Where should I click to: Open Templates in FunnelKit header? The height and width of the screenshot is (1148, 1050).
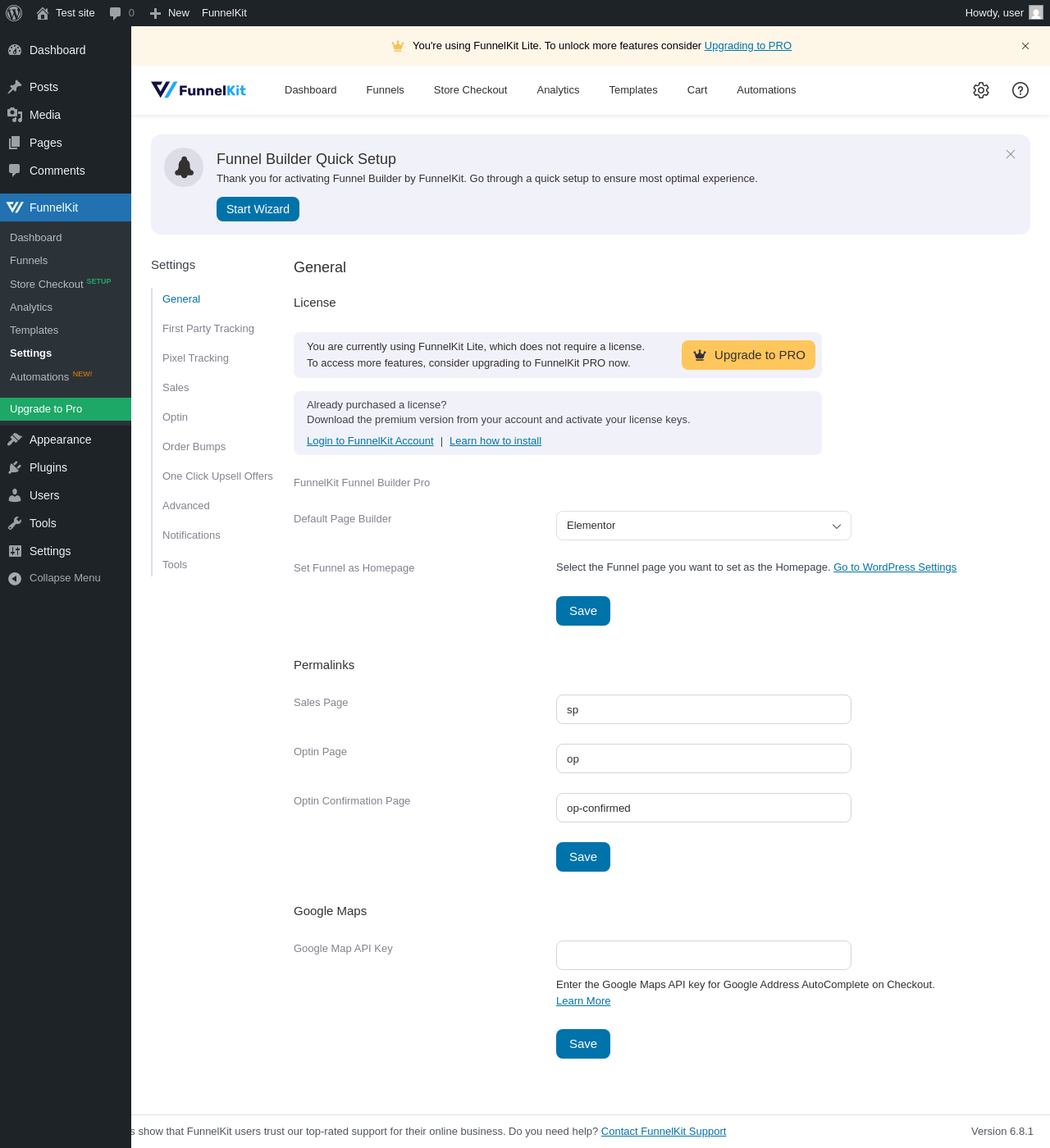633,90
